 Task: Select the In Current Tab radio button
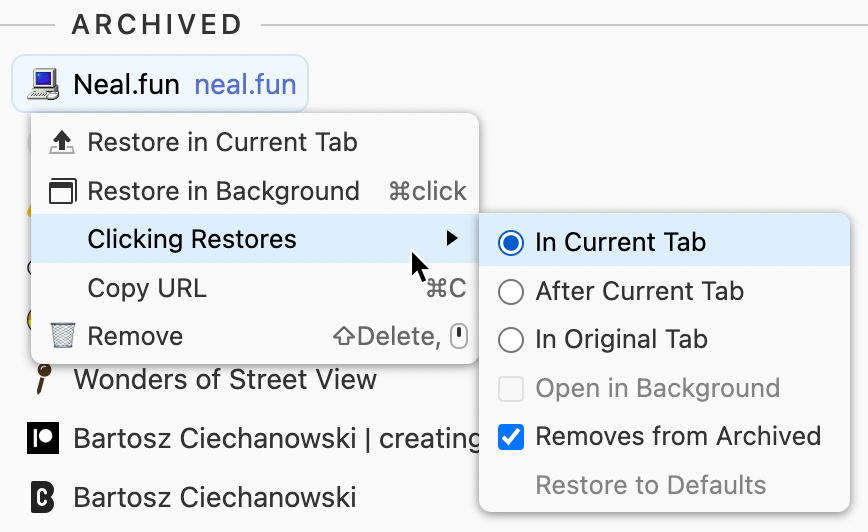pyautogui.click(x=510, y=242)
